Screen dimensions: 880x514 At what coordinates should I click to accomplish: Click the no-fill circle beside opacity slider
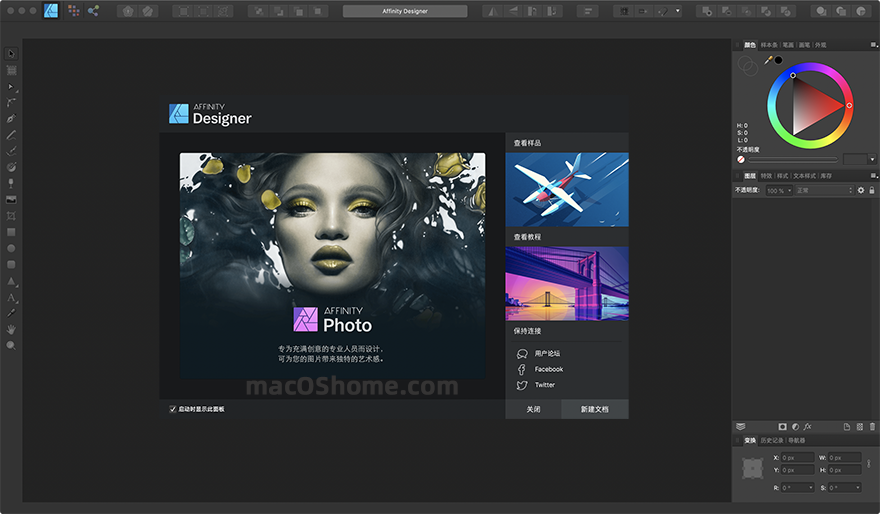[x=741, y=159]
